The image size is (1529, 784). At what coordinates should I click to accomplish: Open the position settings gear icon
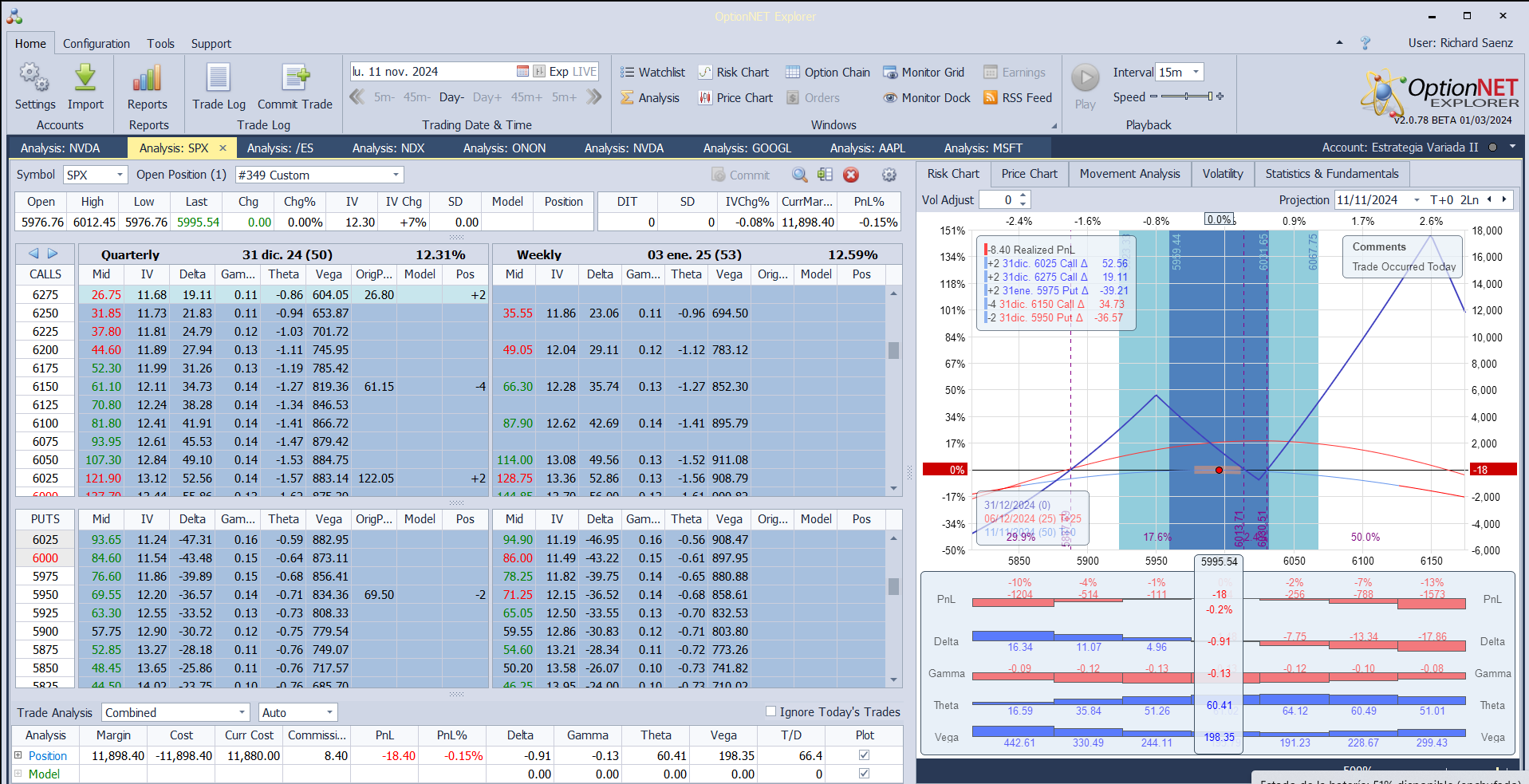coord(889,175)
